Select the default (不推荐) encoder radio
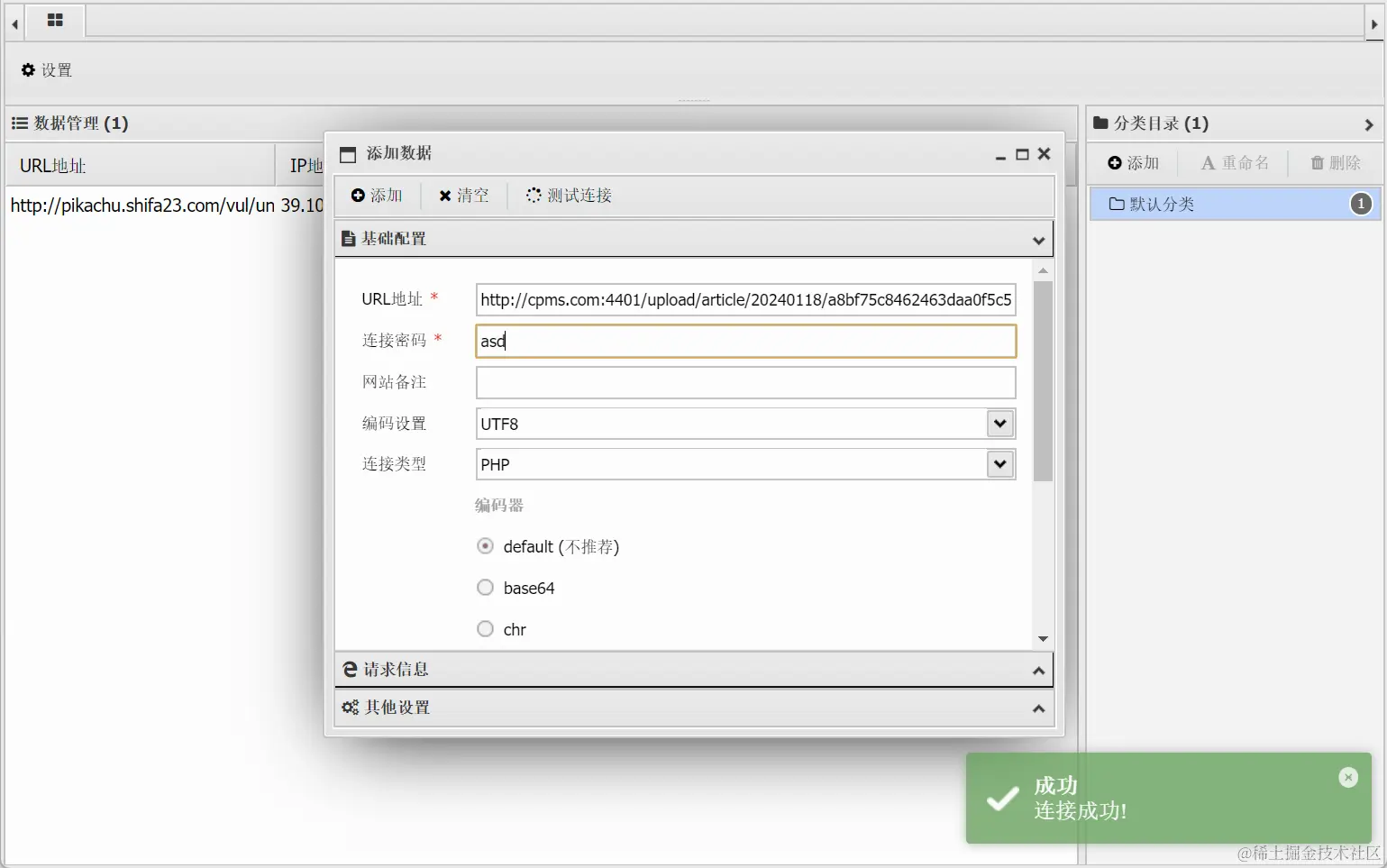Image resolution: width=1387 pixels, height=868 pixels. [485, 546]
